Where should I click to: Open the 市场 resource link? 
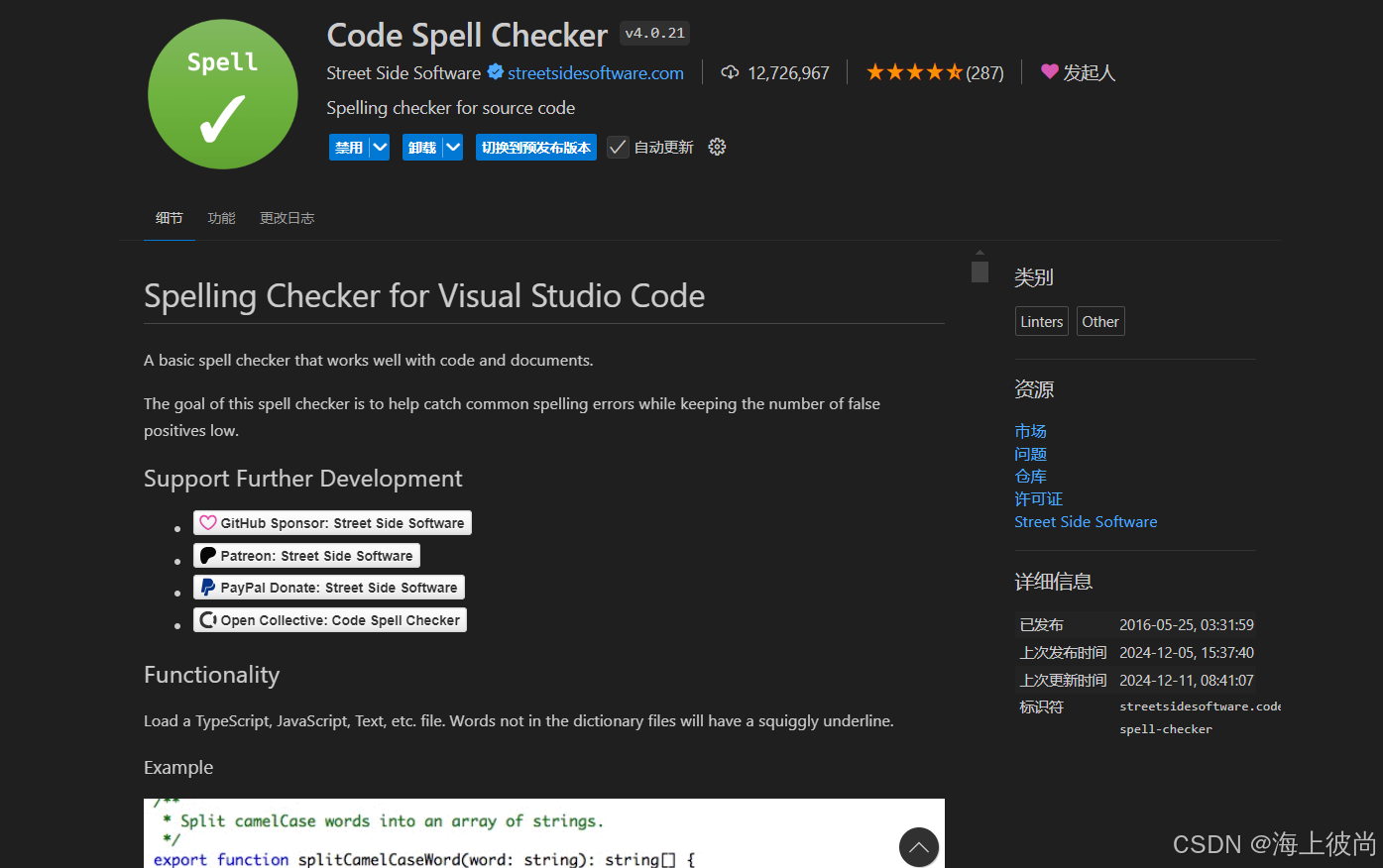coord(1030,431)
